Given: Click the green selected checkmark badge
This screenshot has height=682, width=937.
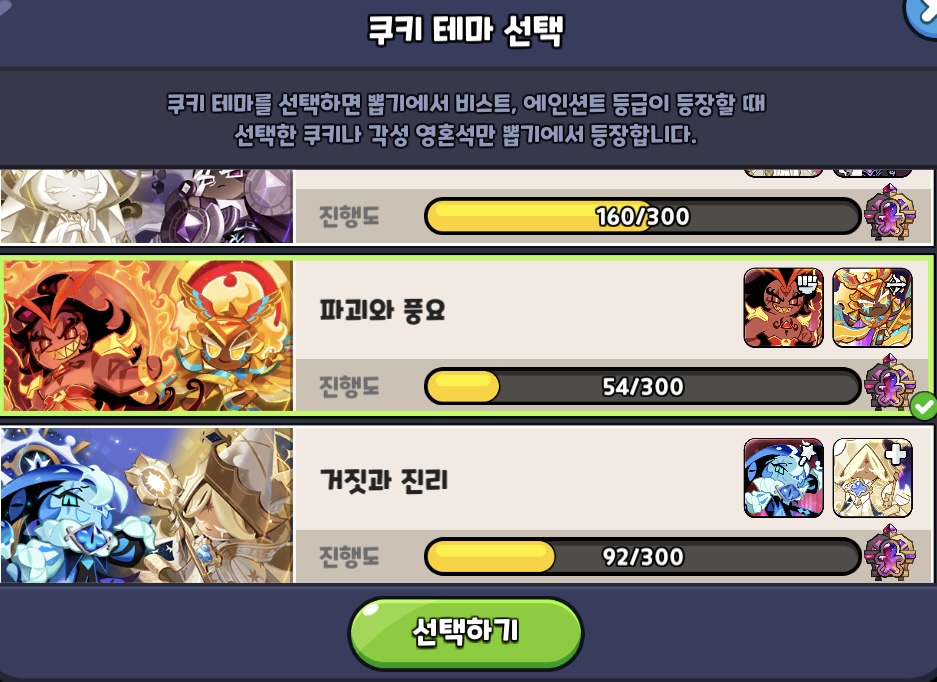Looking at the screenshot, I should pos(924,407).
